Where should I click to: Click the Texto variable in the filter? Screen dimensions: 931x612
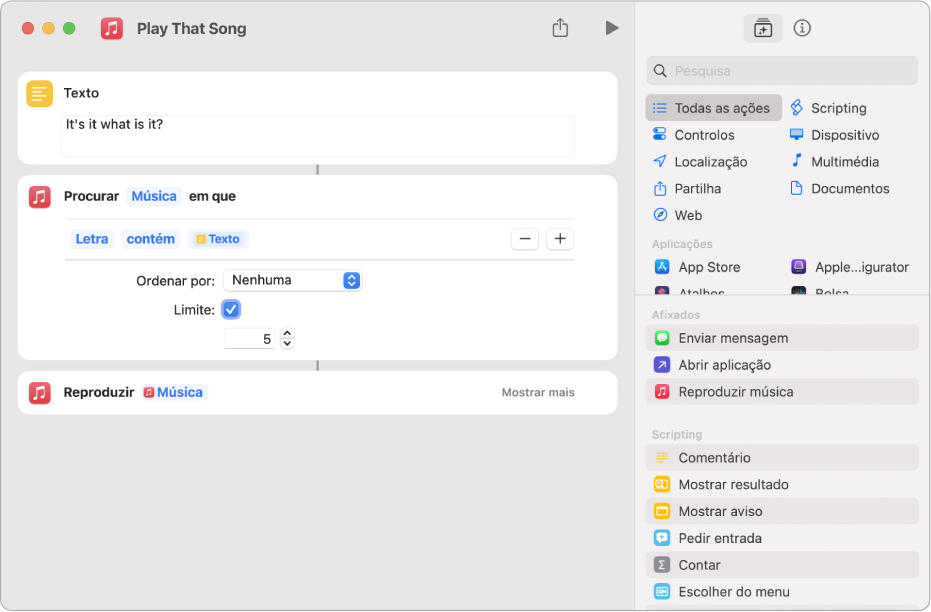(218, 239)
